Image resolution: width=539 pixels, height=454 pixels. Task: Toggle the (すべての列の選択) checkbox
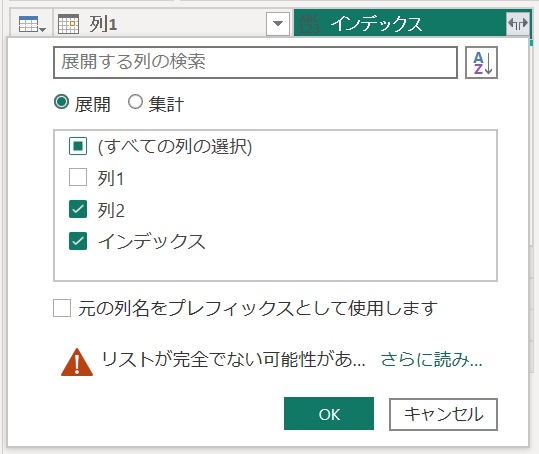(x=78, y=146)
